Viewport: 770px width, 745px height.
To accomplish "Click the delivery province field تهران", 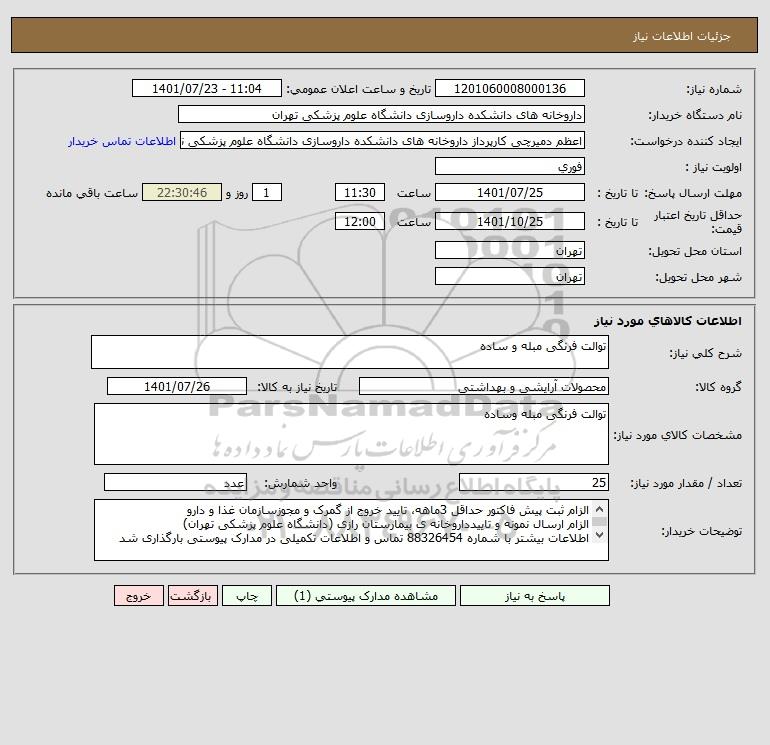I will click(x=510, y=250).
